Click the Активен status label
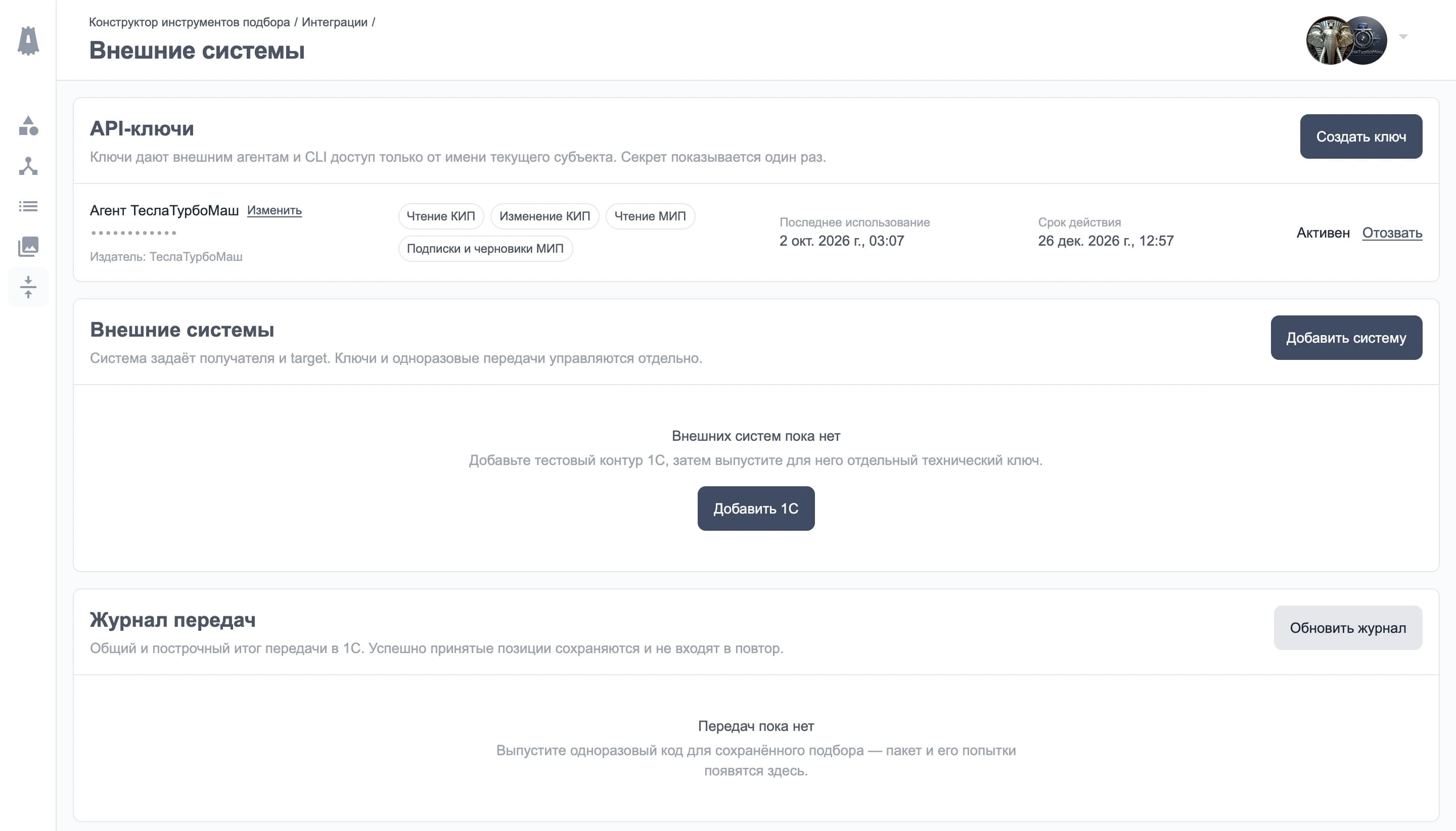The image size is (1456, 831). (x=1323, y=233)
